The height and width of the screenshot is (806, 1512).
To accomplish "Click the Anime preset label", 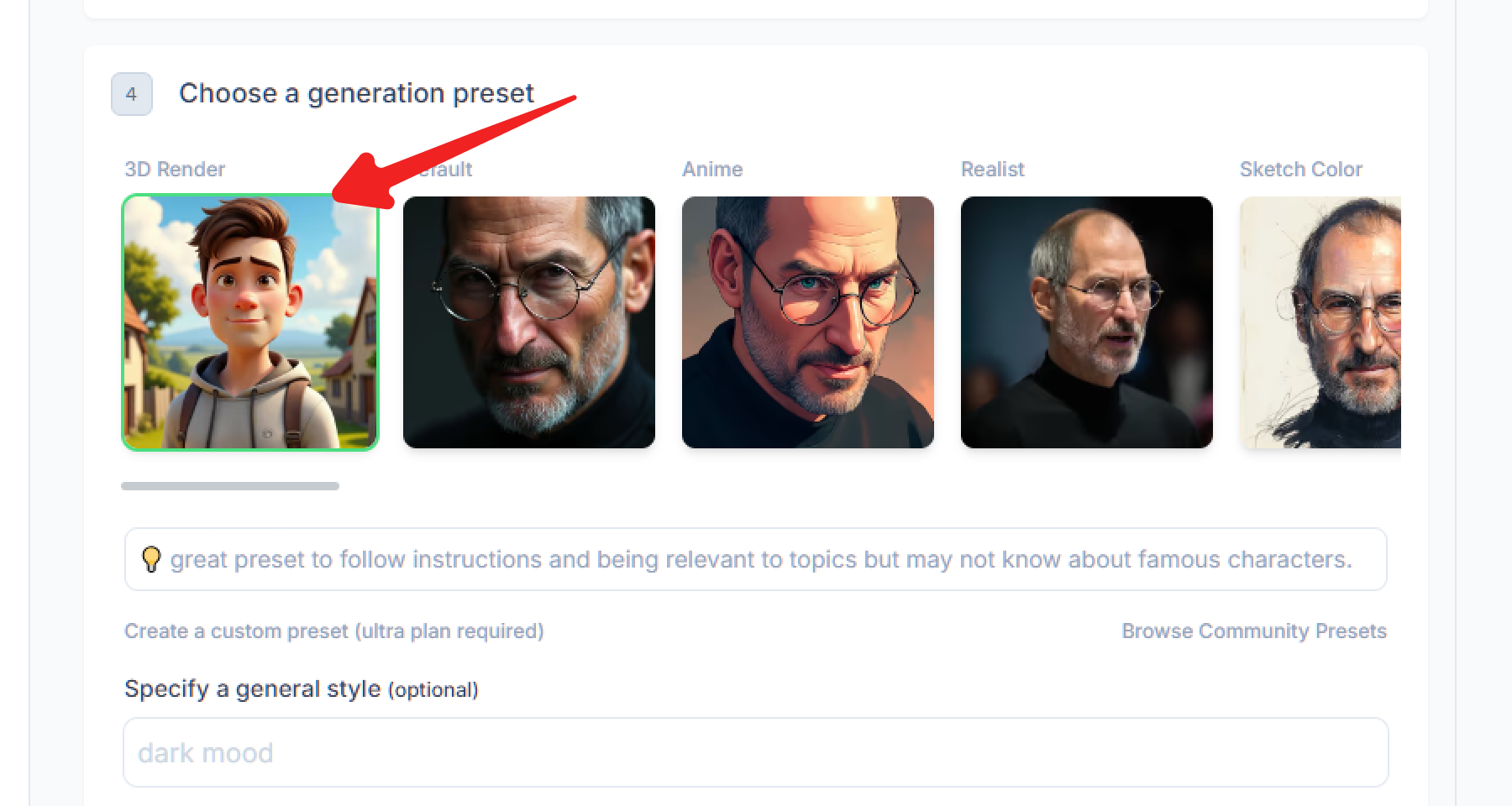I will pos(711,169).
